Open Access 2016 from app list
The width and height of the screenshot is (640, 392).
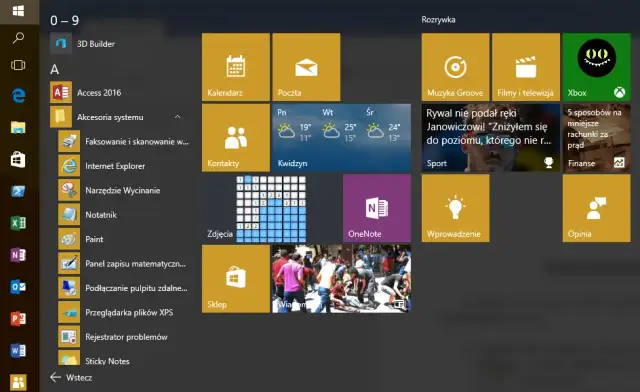[x=120, y=92]
